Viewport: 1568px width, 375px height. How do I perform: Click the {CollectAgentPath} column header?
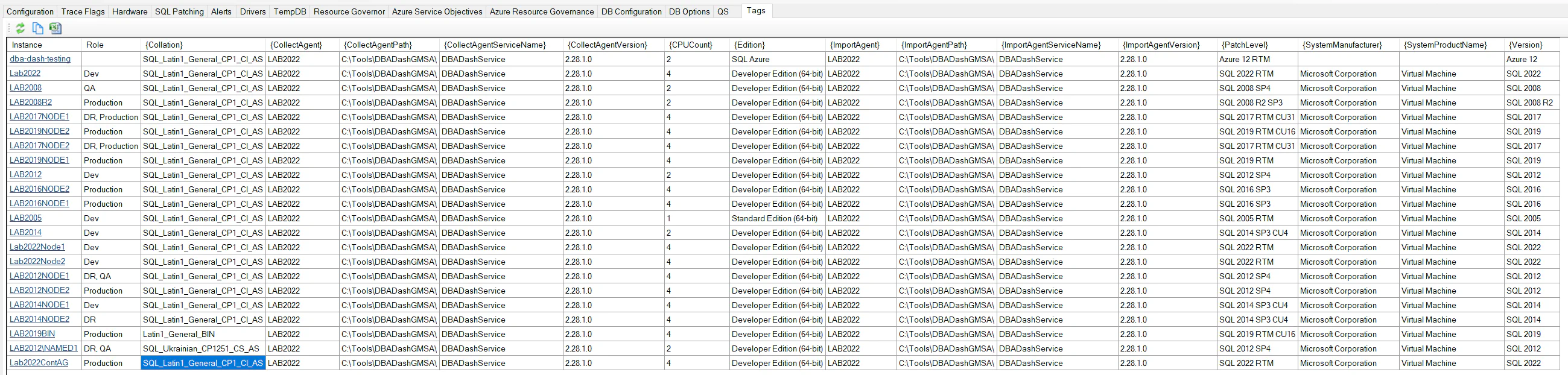pos(390,45)
